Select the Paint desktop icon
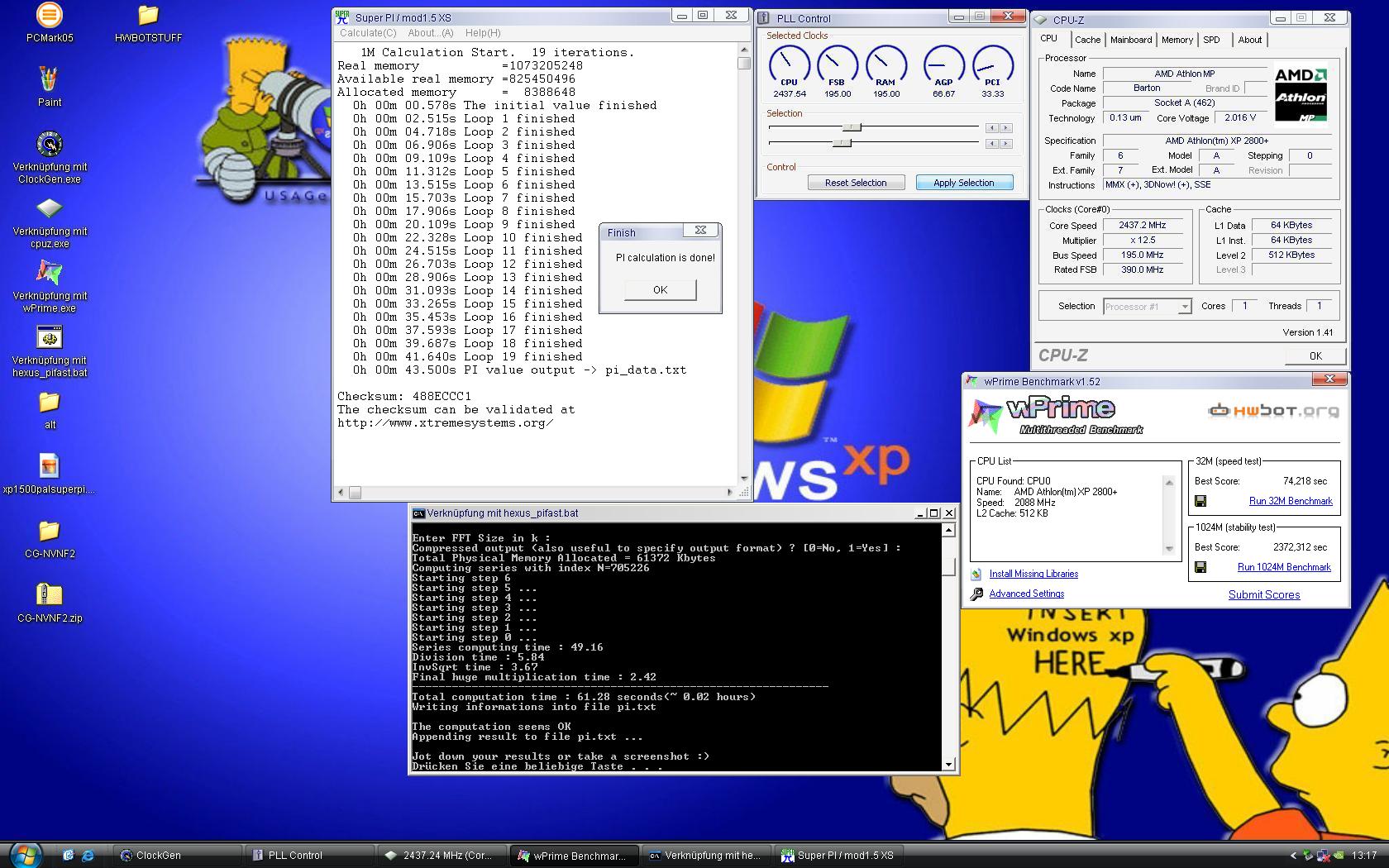Viewport: 1389px width, 868px height. coord(50,79)
